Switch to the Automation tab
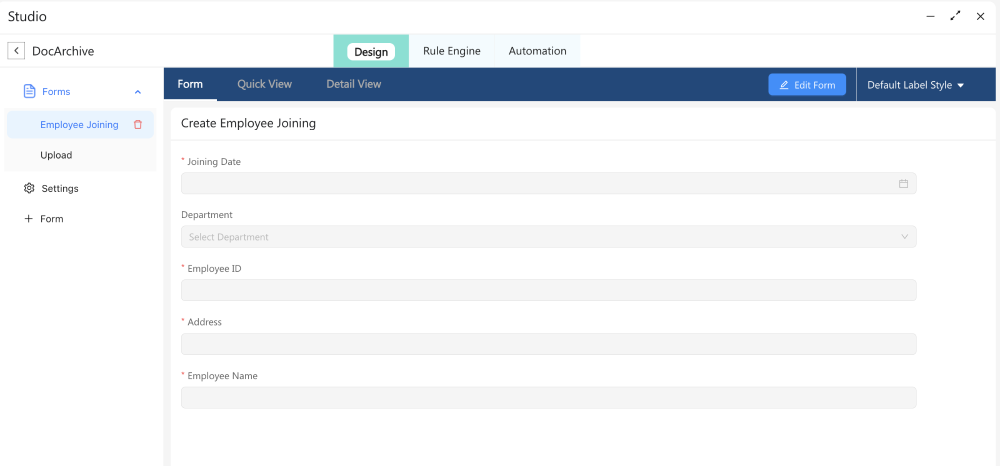Image resolution: width=1000 pixels, height=466 pixels. pos(537,51)
